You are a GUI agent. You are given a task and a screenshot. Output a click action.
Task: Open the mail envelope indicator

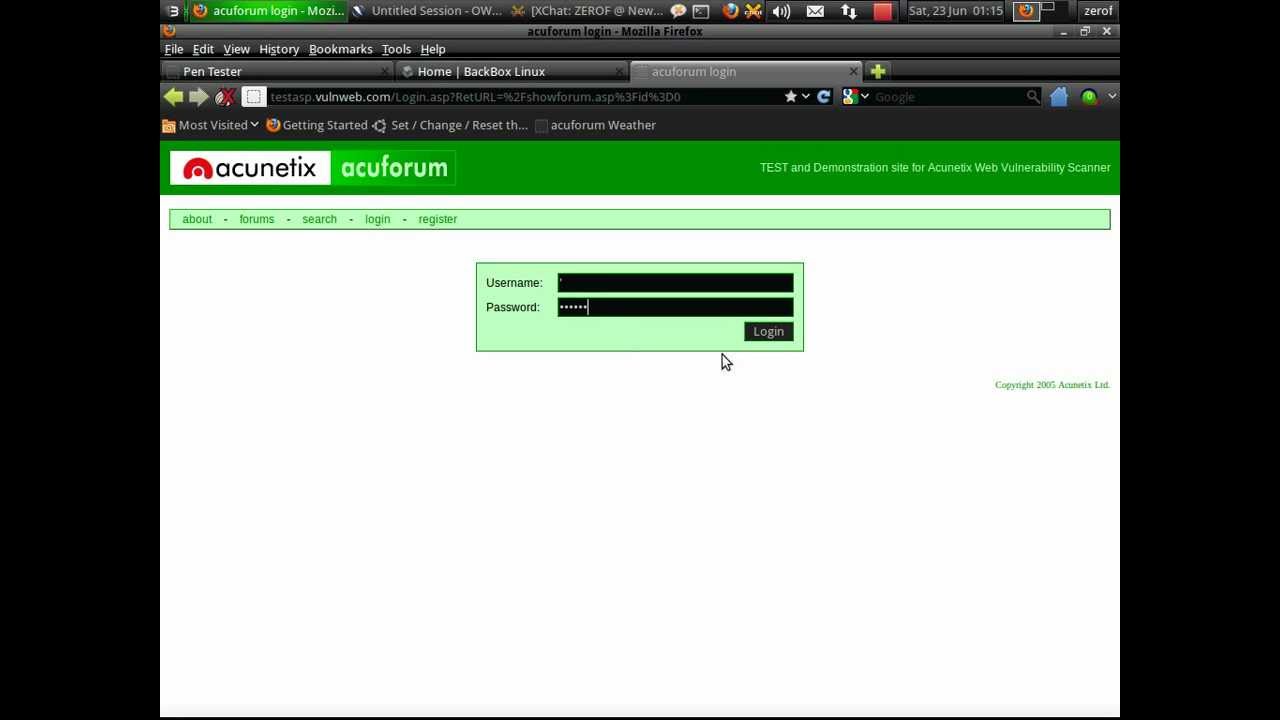pyautogui.click(x=815, y=11)
